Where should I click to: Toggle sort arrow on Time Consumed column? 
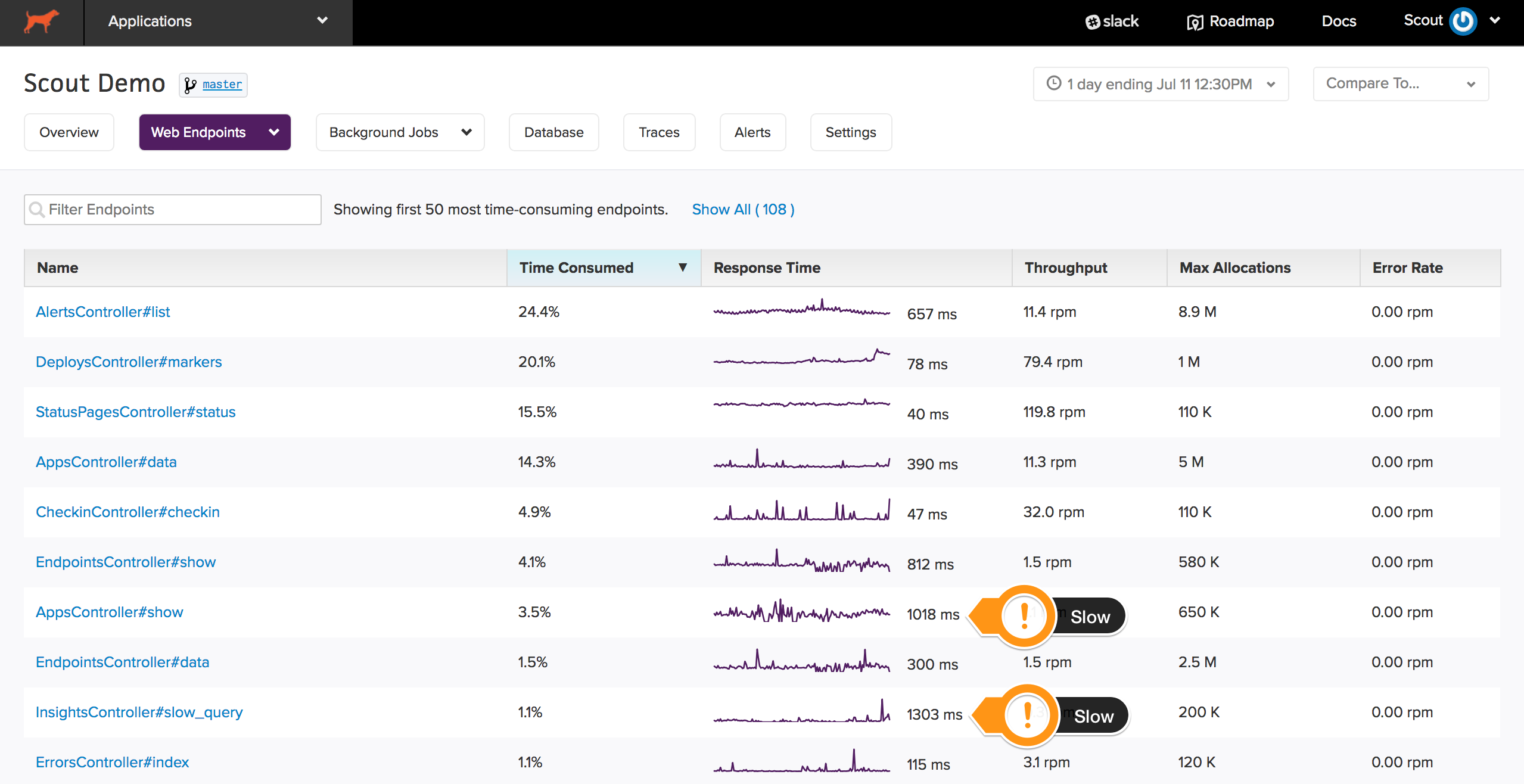click(683, 267)
